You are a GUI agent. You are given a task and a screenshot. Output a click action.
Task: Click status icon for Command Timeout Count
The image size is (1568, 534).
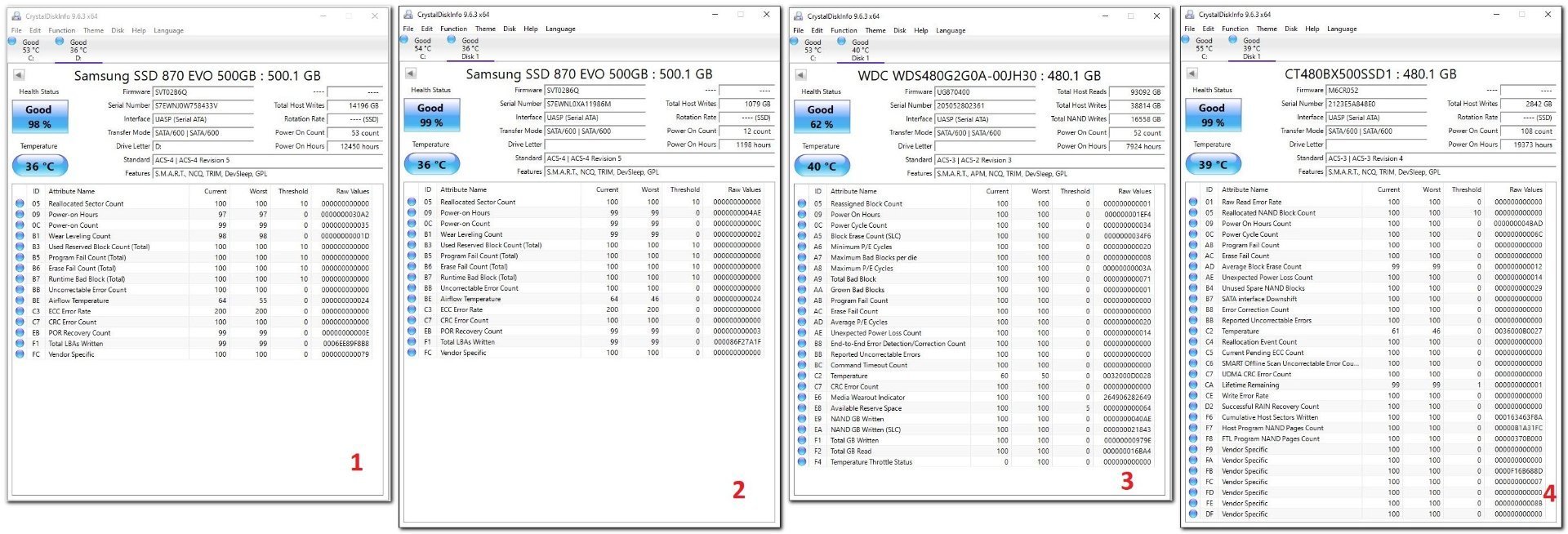pyautogui.click(x=802, y=365)
